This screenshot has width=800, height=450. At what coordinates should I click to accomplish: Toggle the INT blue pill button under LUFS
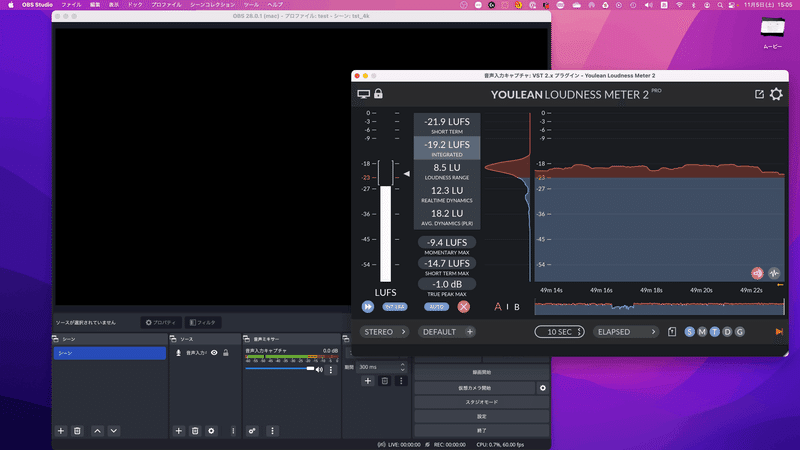pos(395,307)
